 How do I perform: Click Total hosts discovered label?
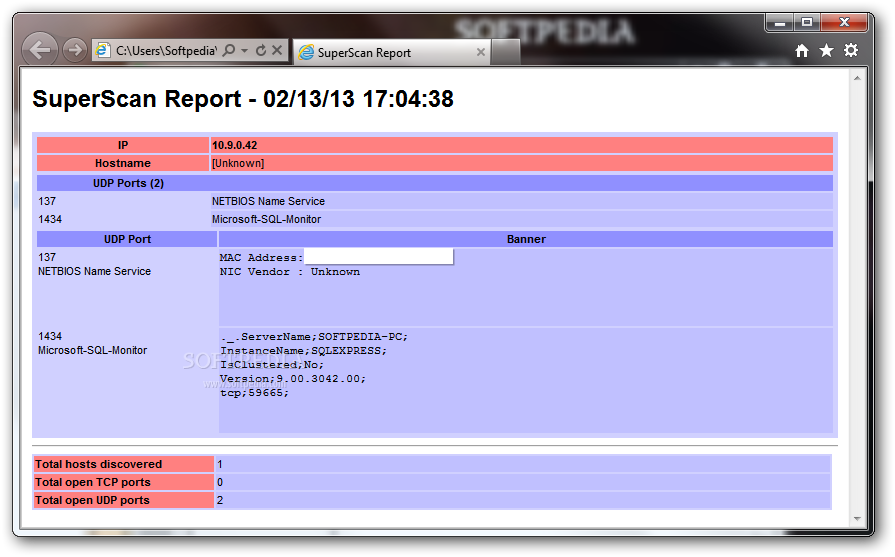pyautogui.click(x=99, y=464)
